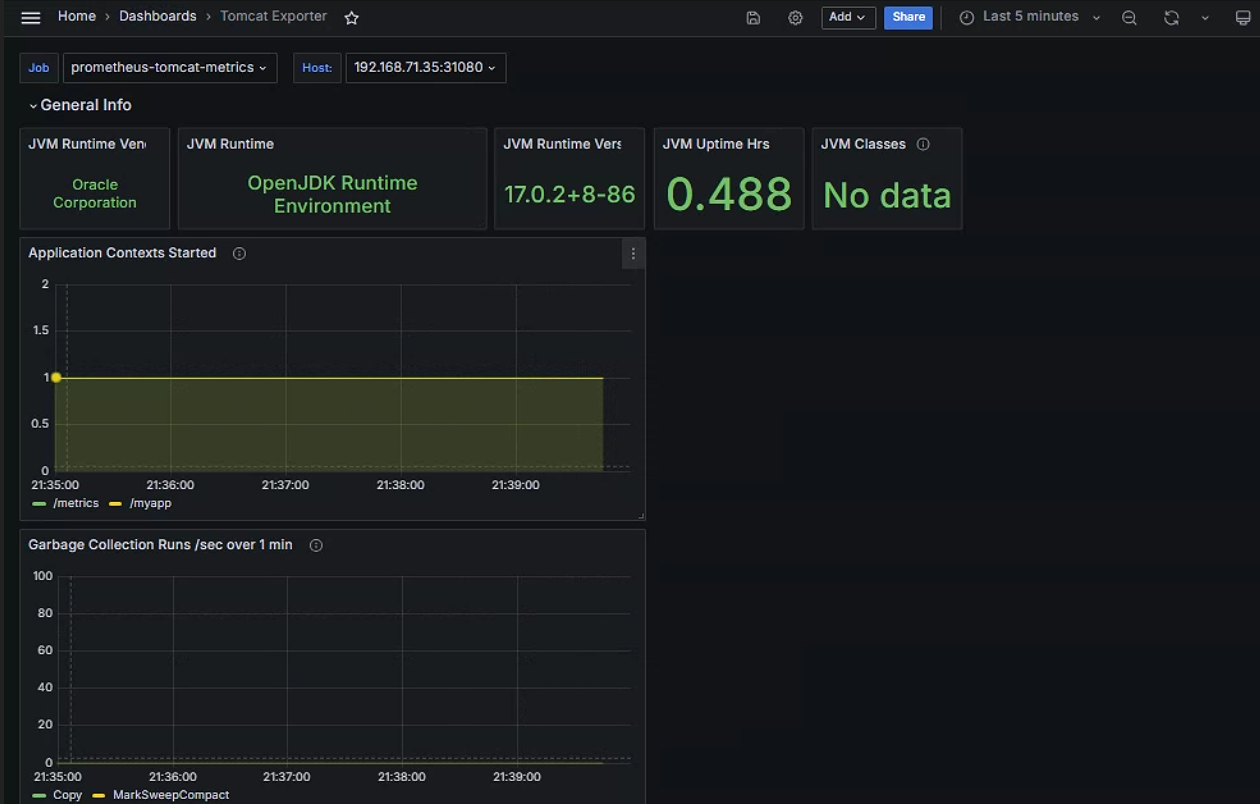The image size is (1260, 804).
Task: Show Garbage Collection Runs info icon
Action: pos(316,545)
